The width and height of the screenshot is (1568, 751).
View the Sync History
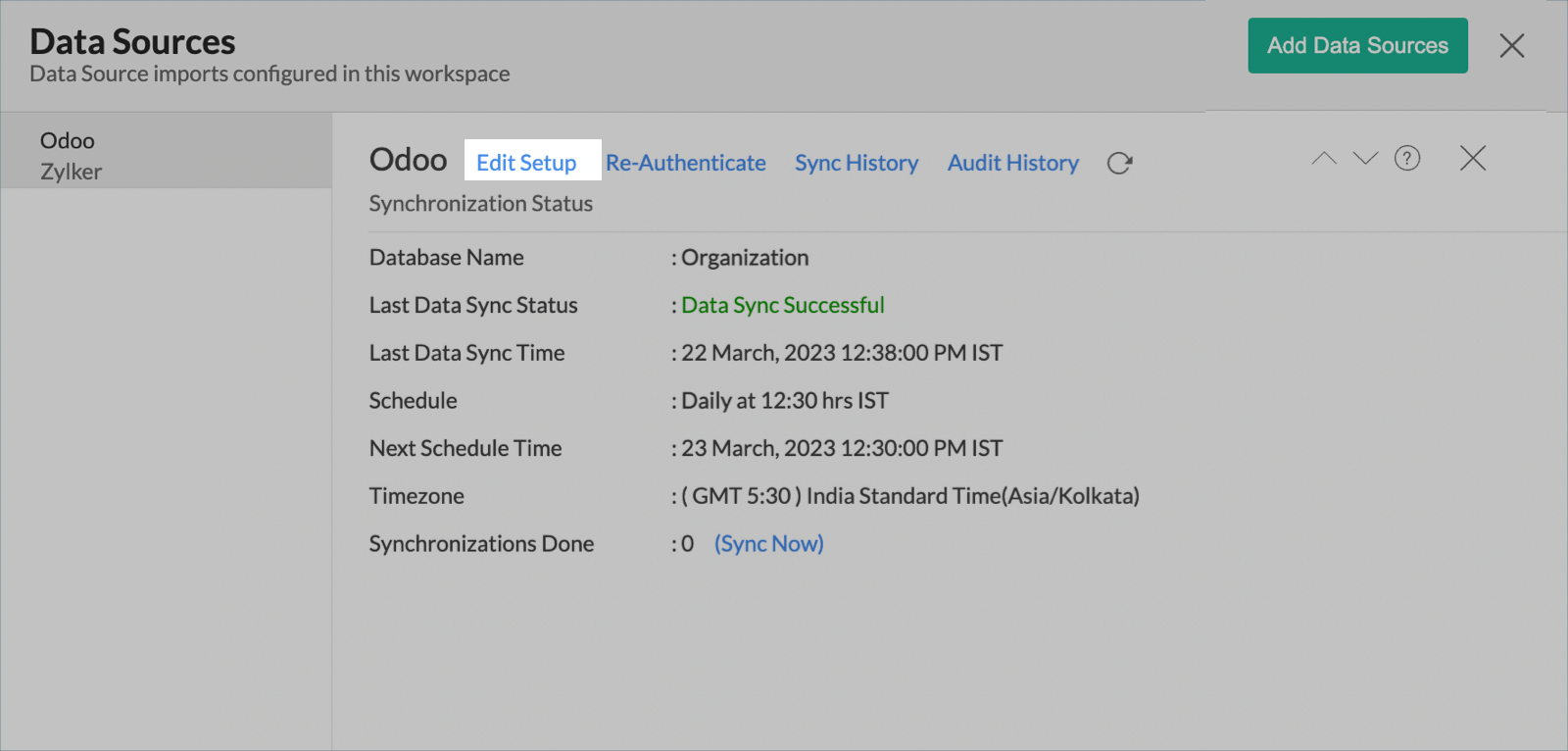[857, 163]
